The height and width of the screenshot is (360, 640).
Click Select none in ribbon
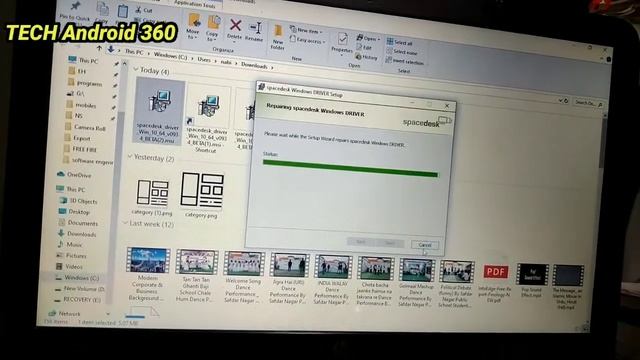pos(402,52)
